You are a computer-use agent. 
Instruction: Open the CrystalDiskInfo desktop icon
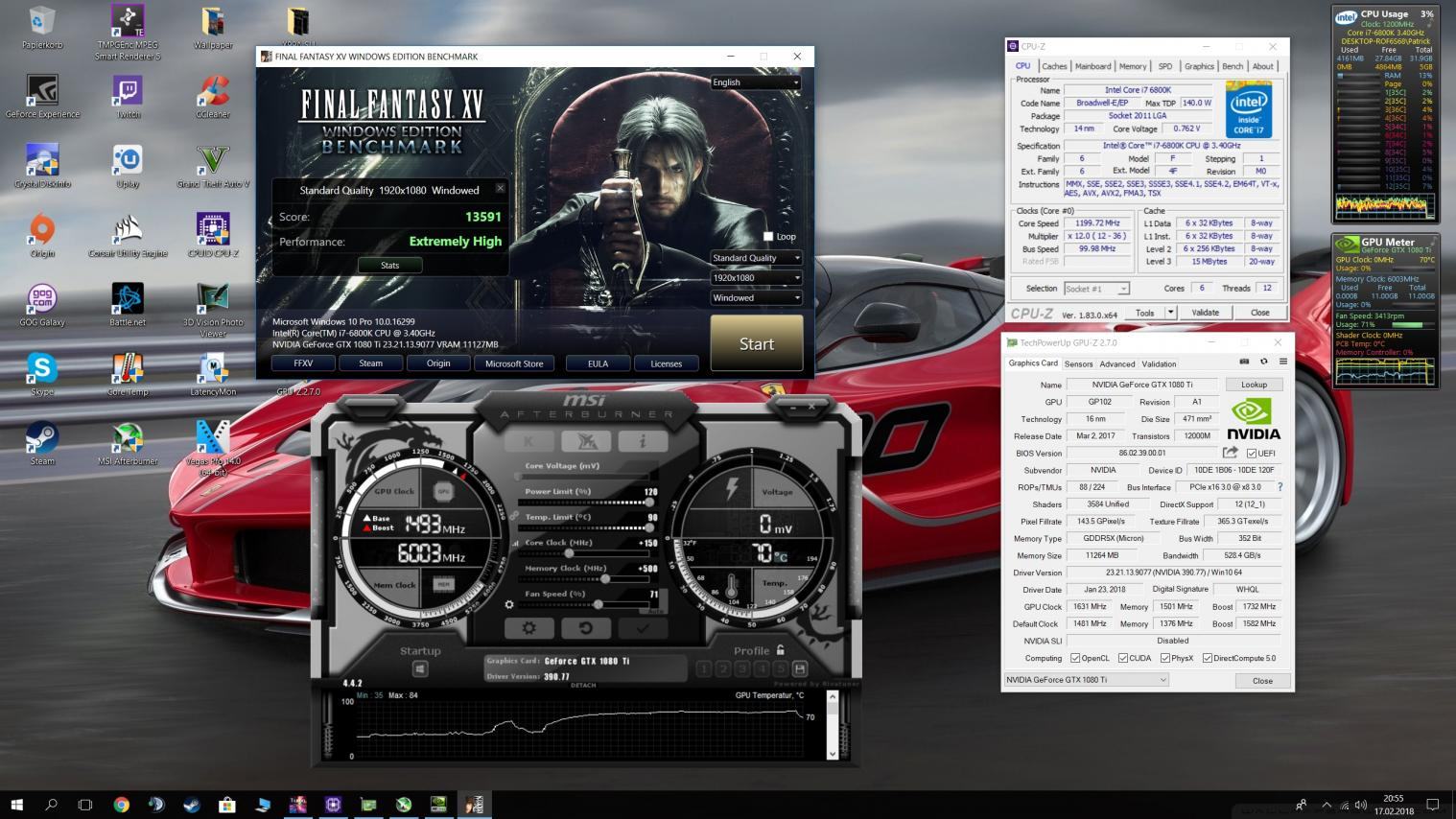(42, 165)
